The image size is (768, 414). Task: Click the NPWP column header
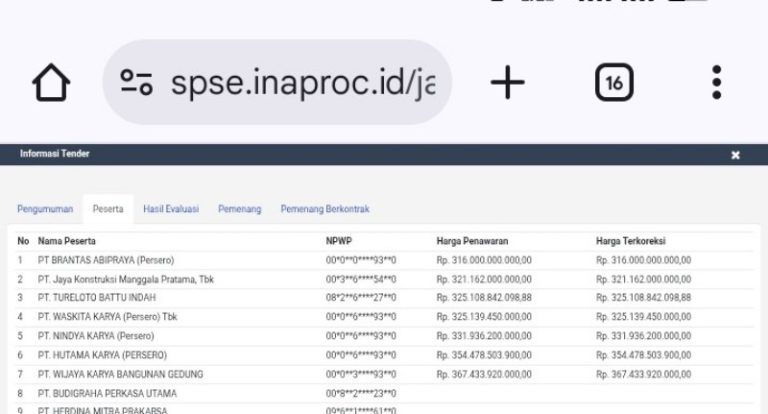pyautogui.click(x=339, y=241)
